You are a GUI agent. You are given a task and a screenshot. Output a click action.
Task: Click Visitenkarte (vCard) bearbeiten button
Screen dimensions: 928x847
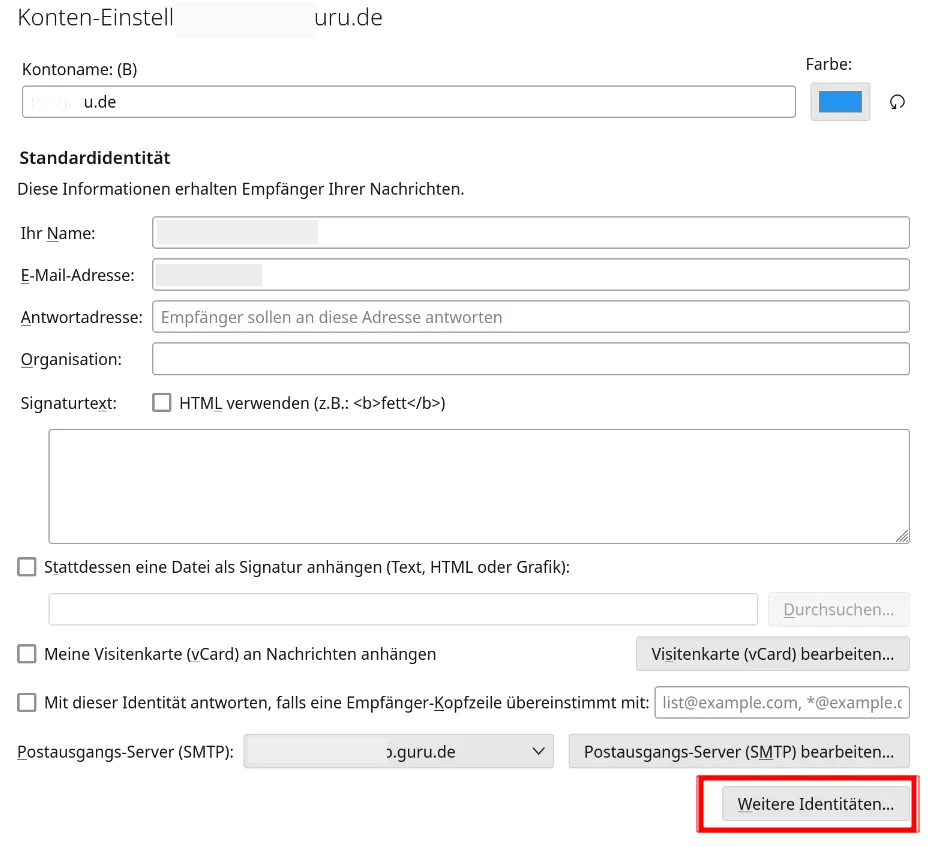[x=772, y=653]
